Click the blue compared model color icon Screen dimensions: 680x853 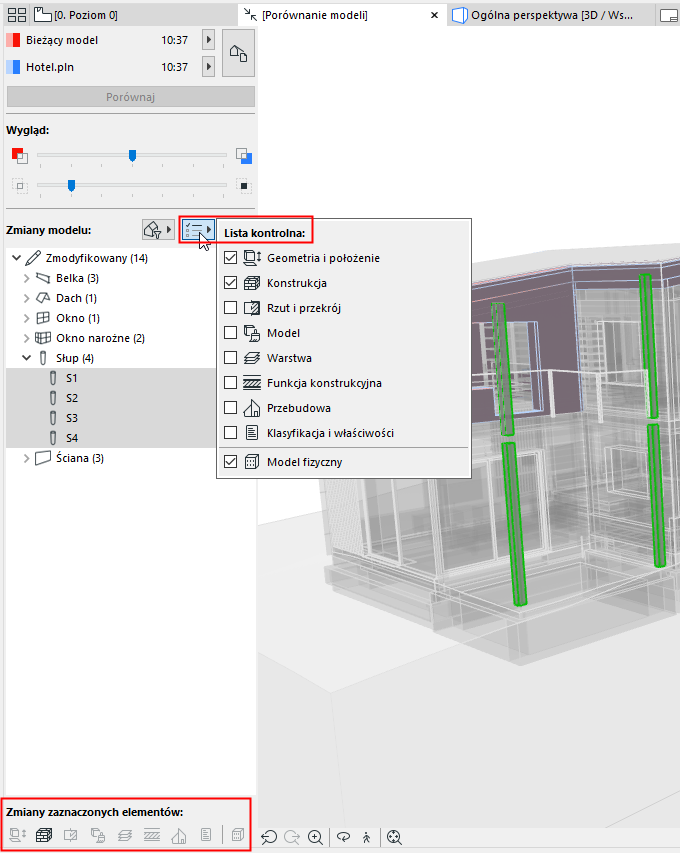point(244,156)
